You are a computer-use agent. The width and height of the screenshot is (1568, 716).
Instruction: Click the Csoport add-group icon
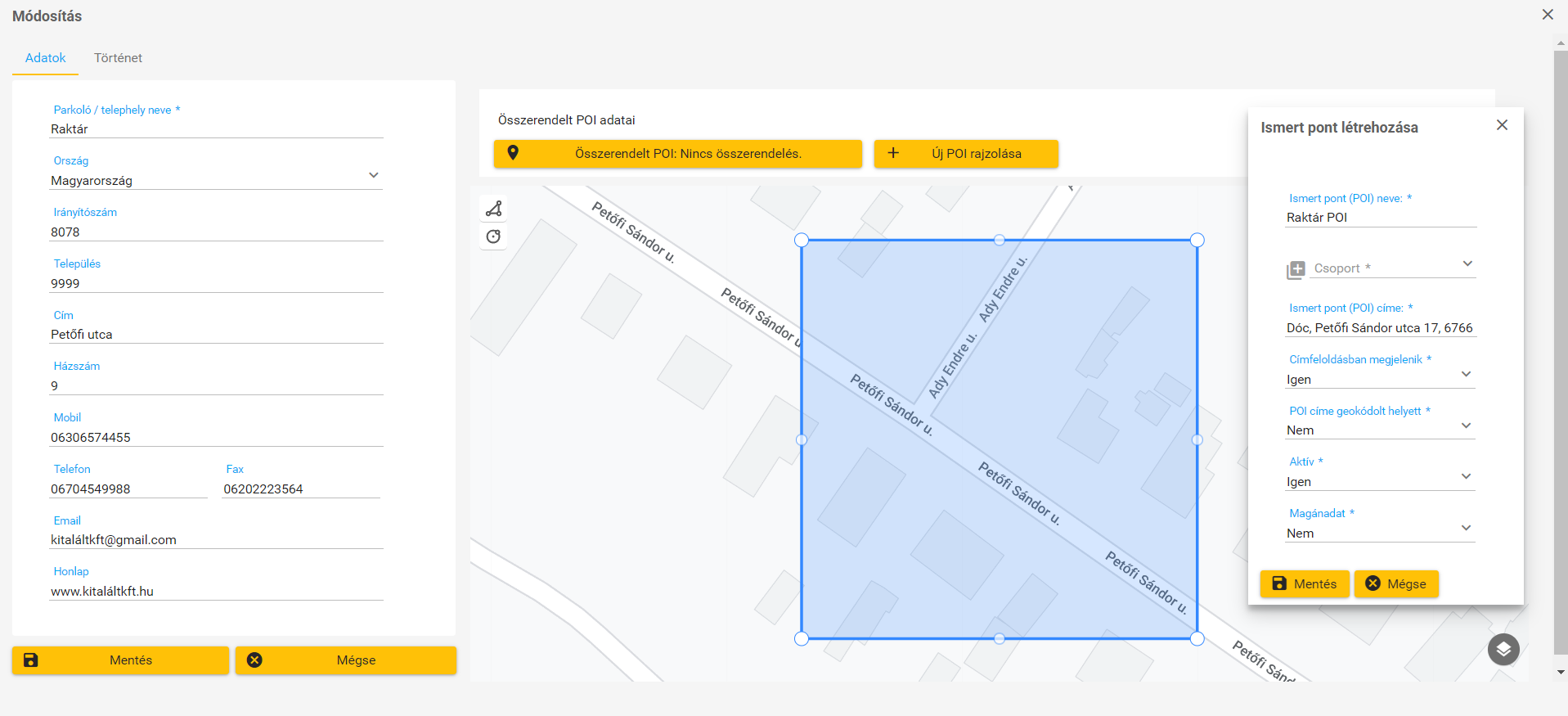click(x=1296, y=269)
